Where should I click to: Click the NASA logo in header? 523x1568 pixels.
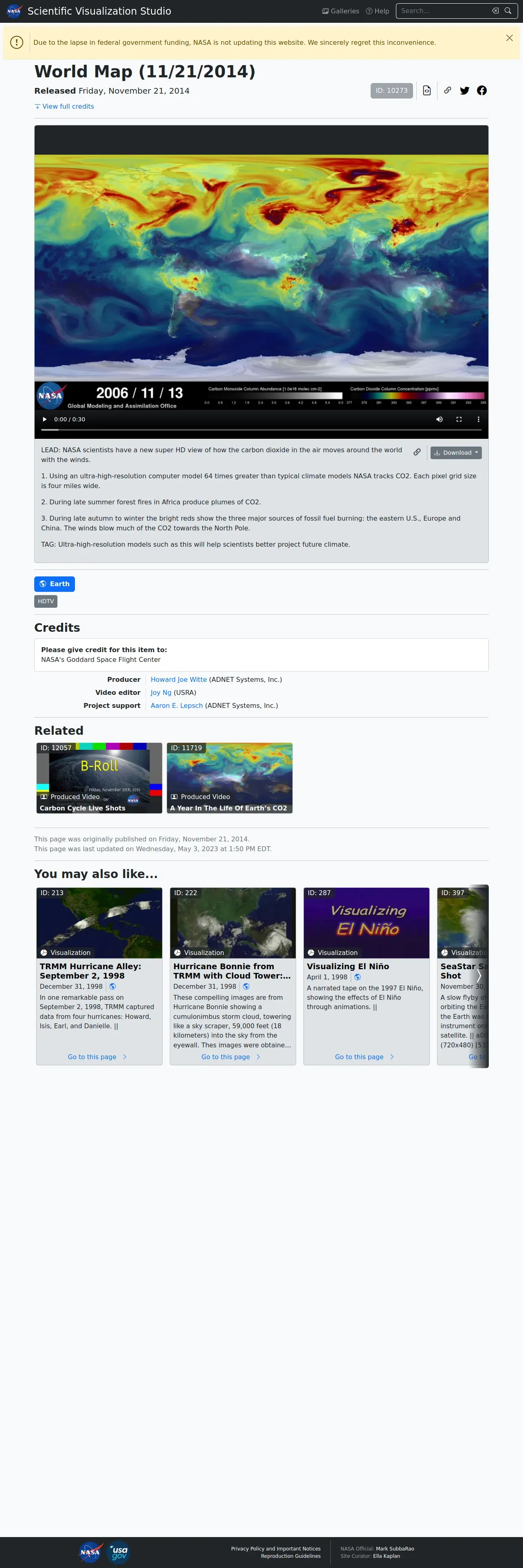(x=14, y=11)
